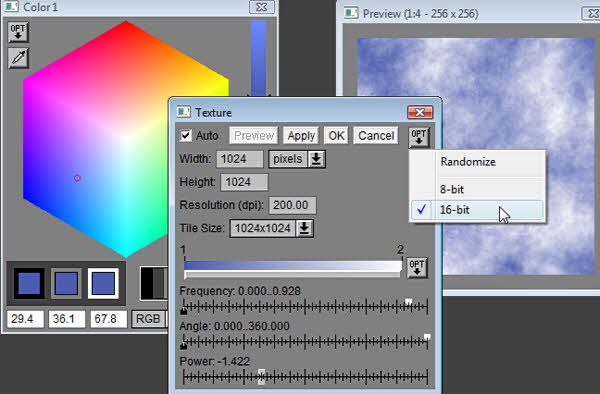Screen dimensions: 600x394
Task: Click the Height input field 1024
Action: 244,182
